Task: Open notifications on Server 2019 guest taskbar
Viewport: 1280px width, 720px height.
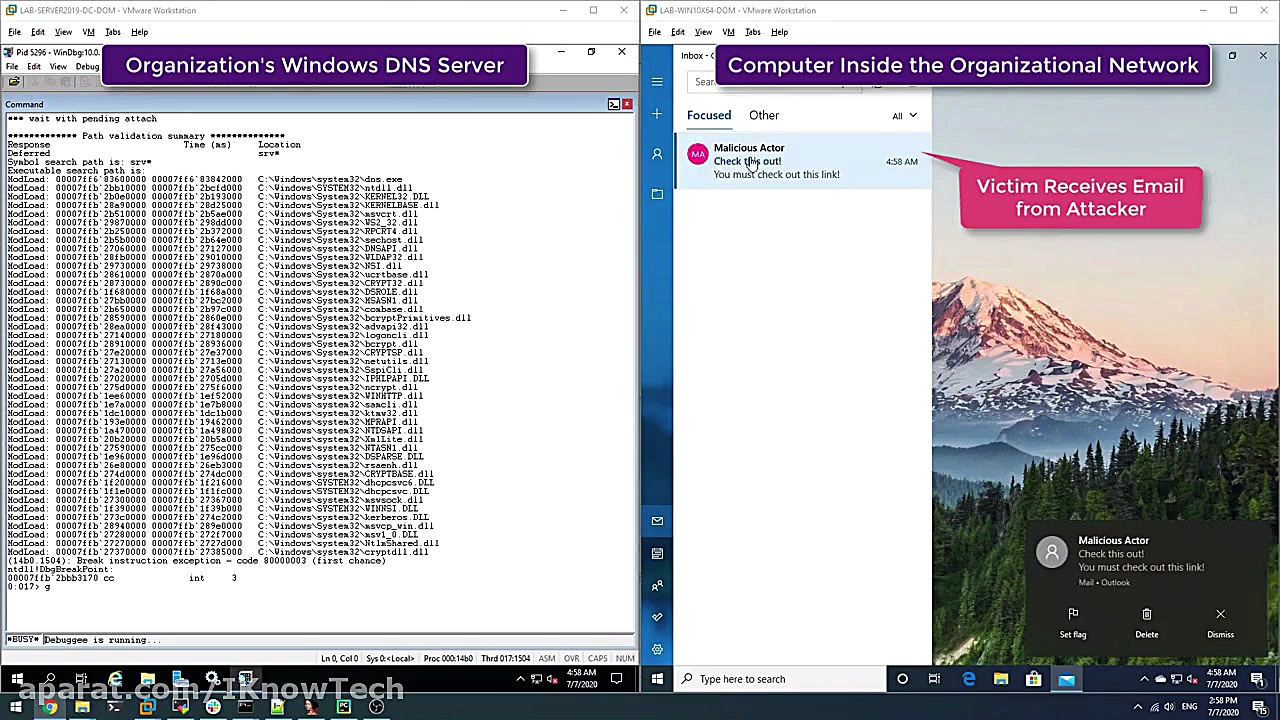Action: pos(617,679)
